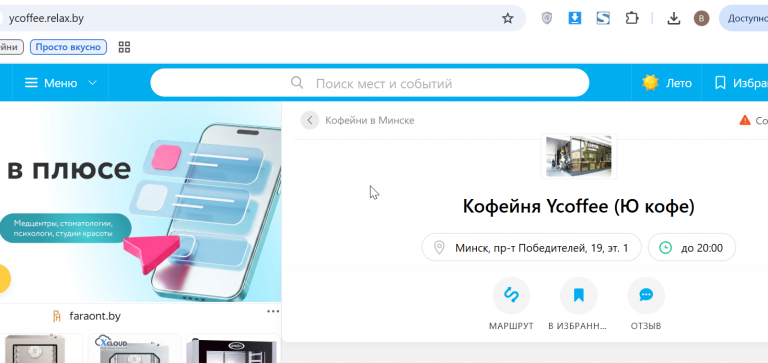The width and height of the screenshot is (768, 363).
Task: Open the address 'Минск, пр-т Победителей, 19'
Action: (531, 248)
